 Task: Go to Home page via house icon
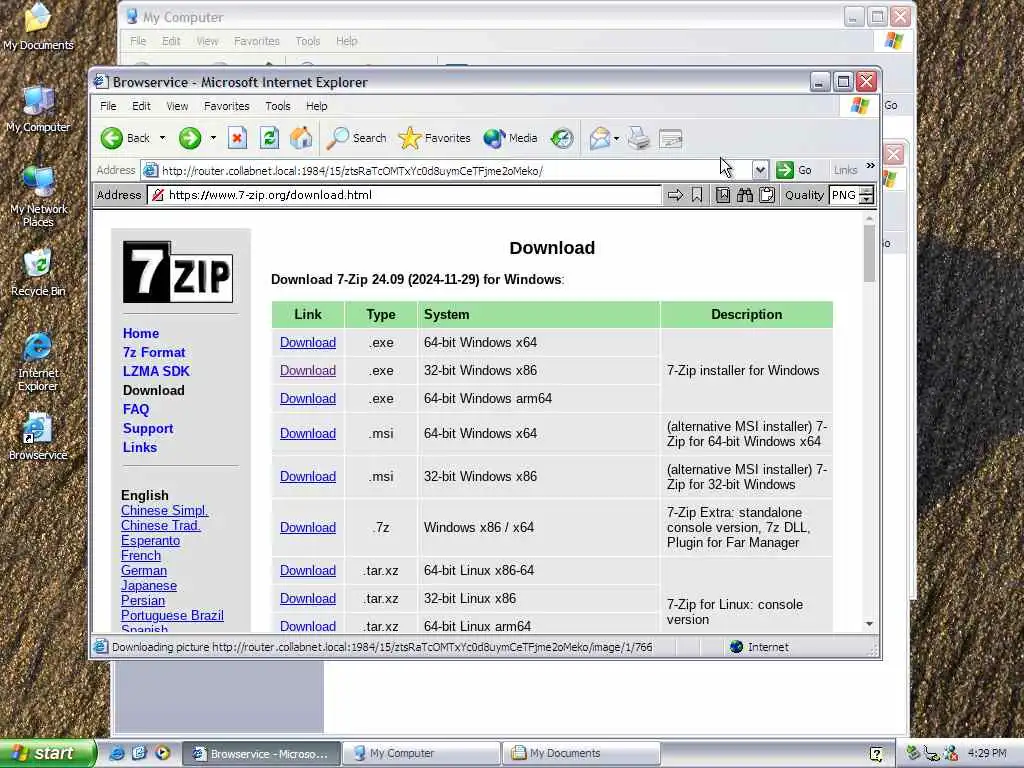(301, 138)
